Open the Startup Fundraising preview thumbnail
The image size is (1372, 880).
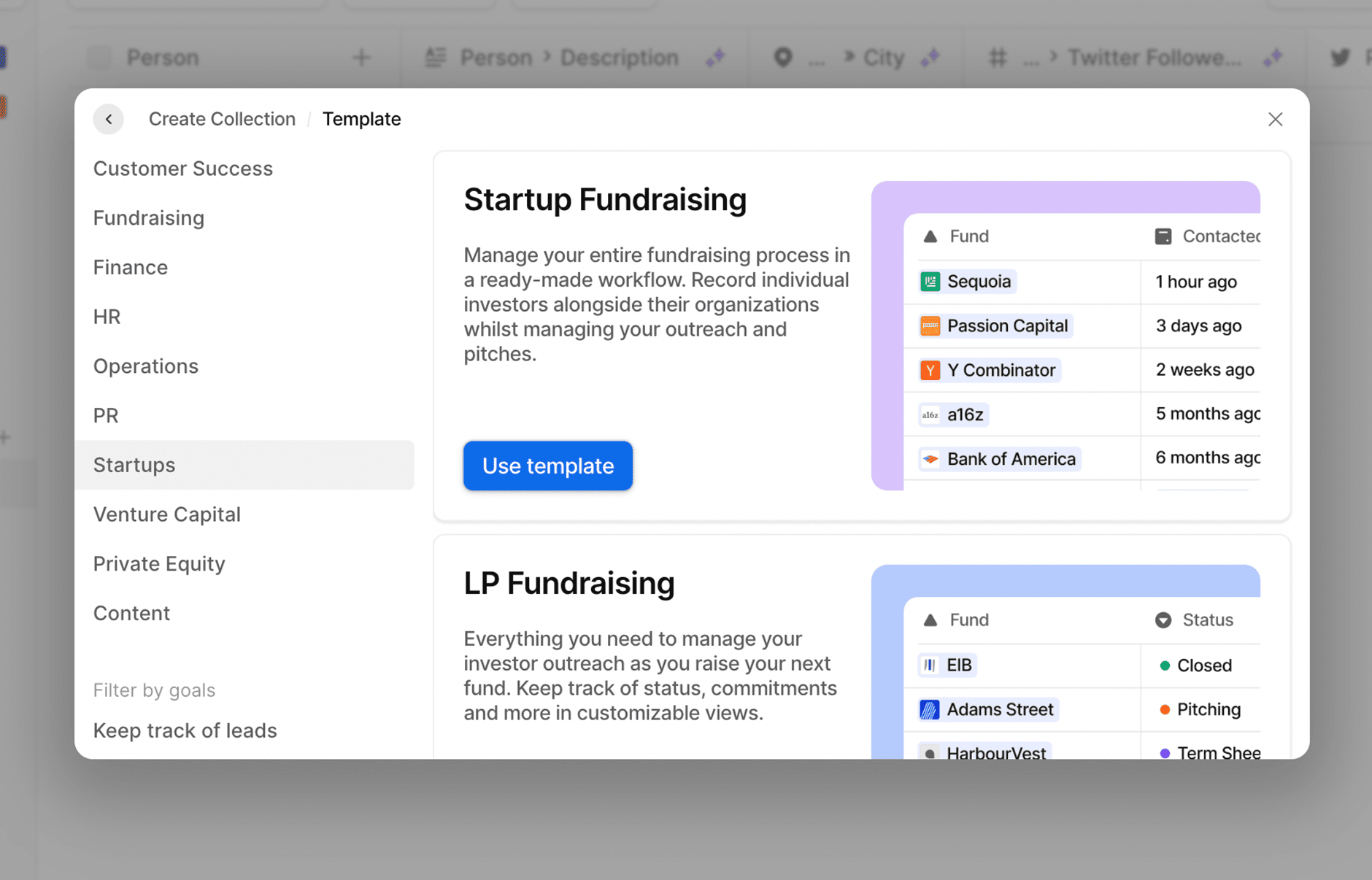1065,336
